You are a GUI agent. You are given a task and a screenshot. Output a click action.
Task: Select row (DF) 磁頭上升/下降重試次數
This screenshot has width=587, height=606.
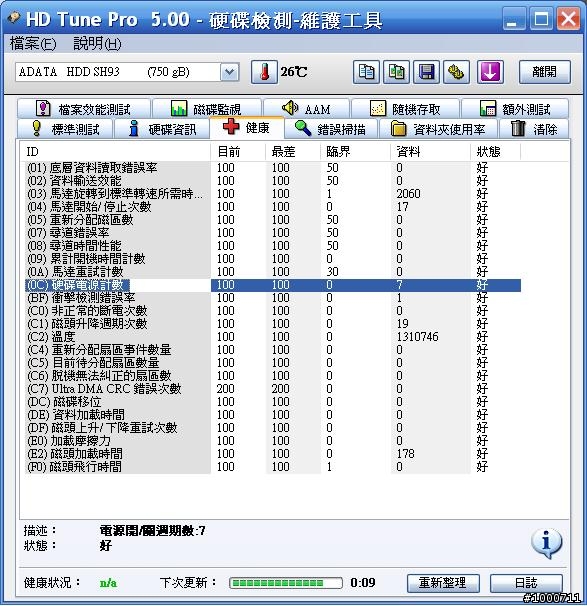click(273, 427)
